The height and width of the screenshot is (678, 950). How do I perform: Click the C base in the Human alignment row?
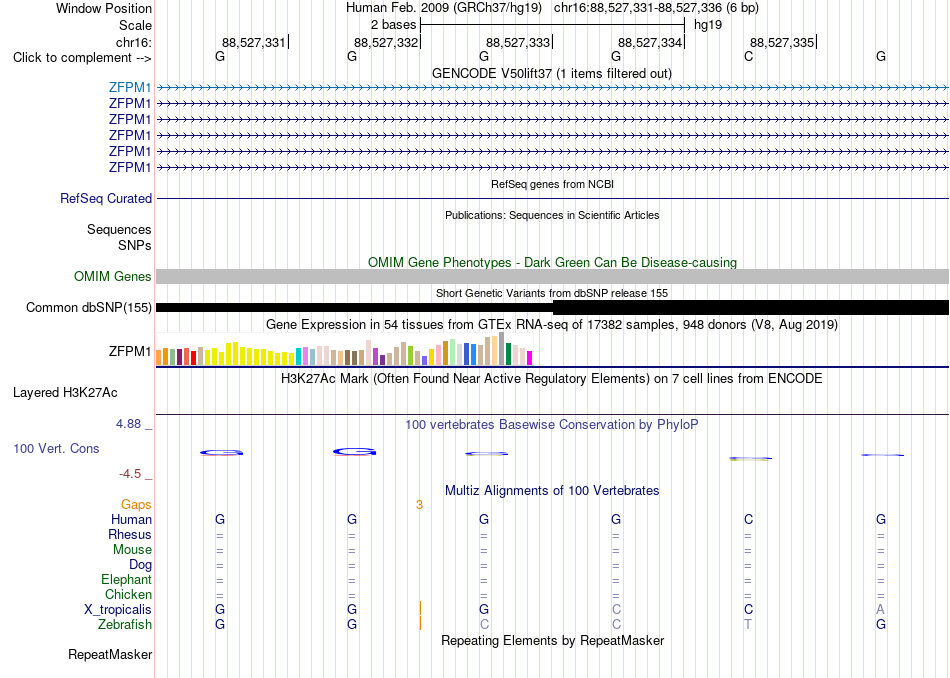[748, 519]
